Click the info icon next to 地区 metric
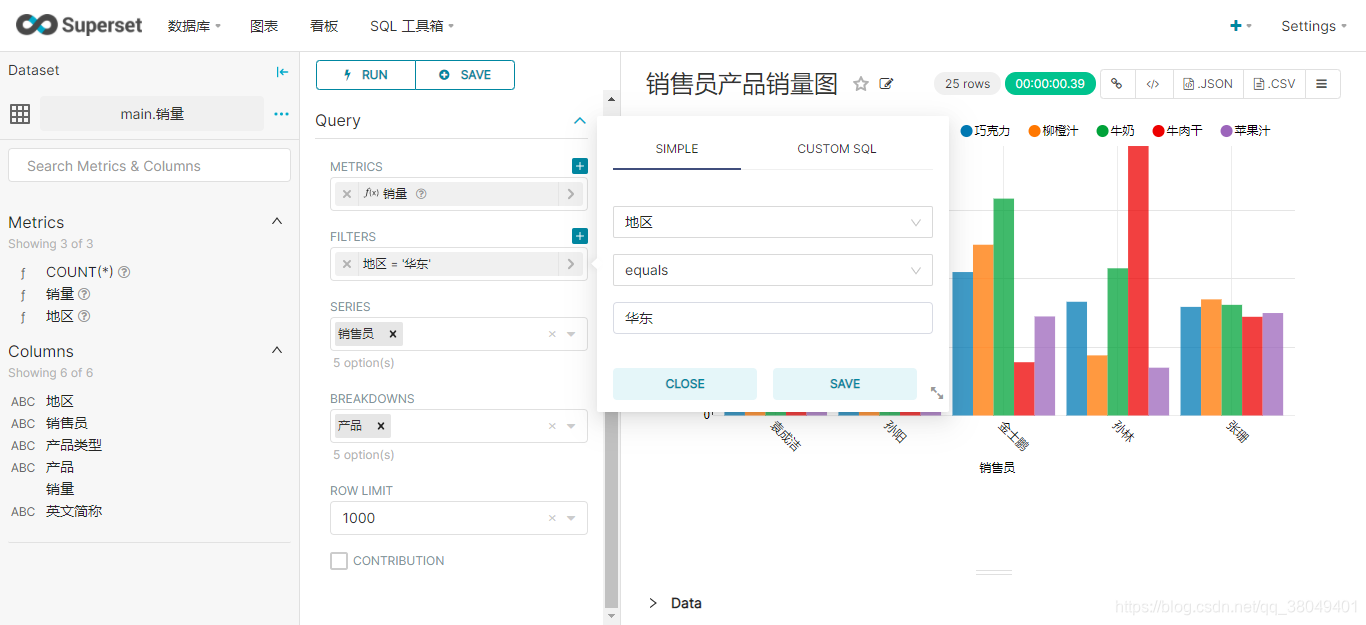Screen dimensions: 1366x625 tap(84, 316)
